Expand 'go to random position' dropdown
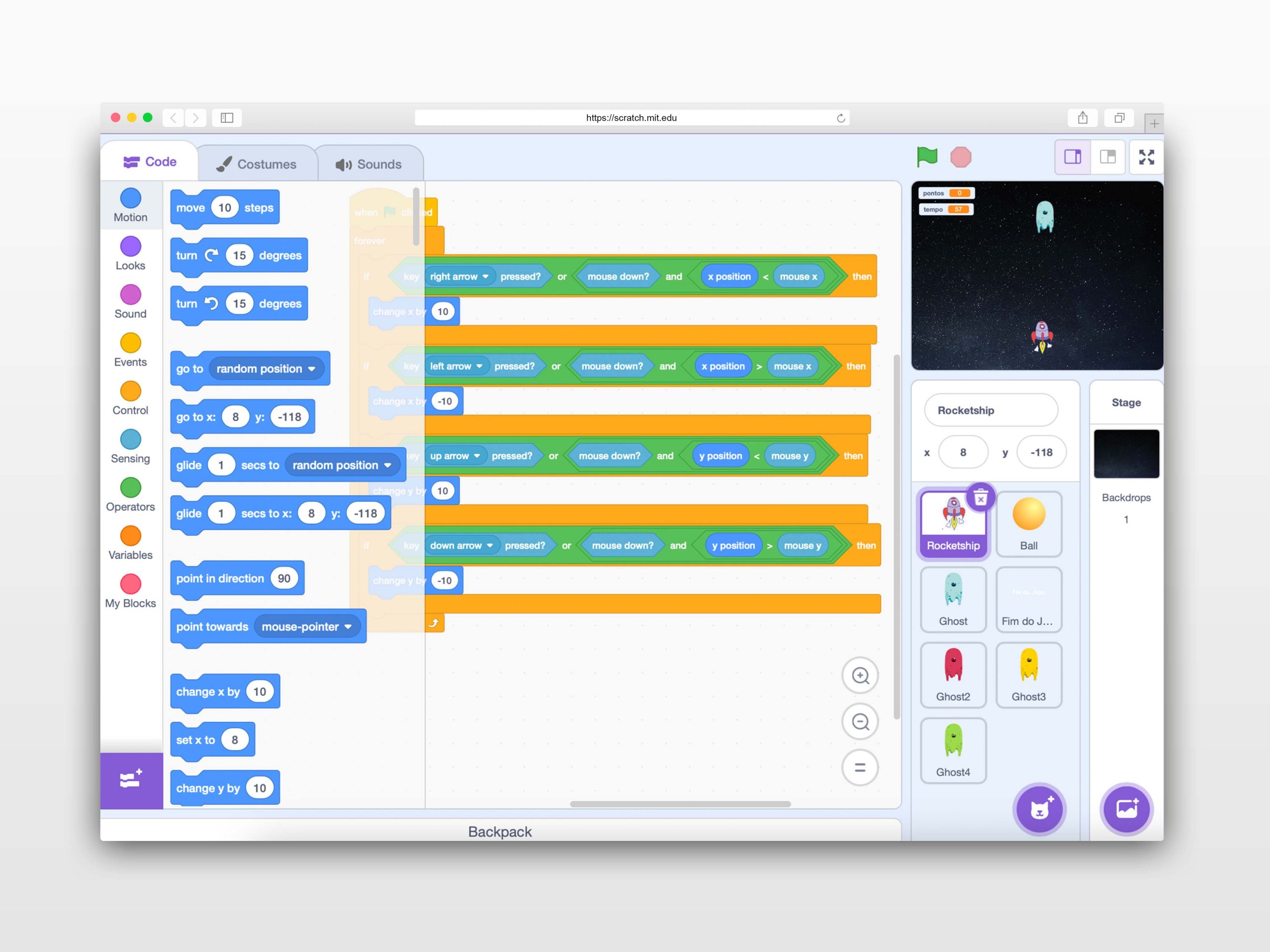The image size is (1270, 952). (x=312, y=369)
